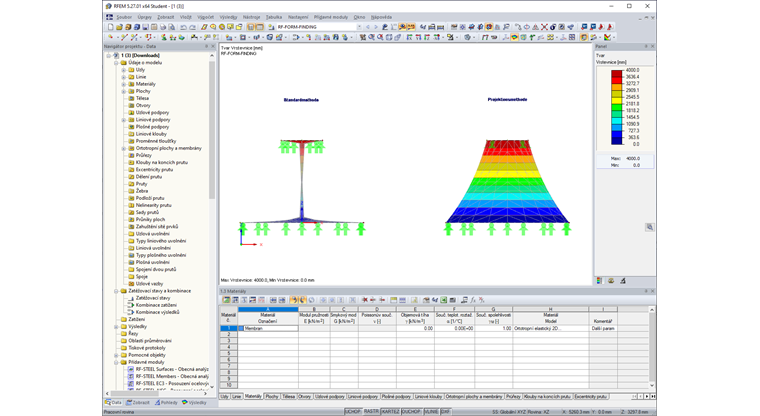Click the print icon in toolbar
760x416 pixels.
pyautogui.click(x=163, y=27)
